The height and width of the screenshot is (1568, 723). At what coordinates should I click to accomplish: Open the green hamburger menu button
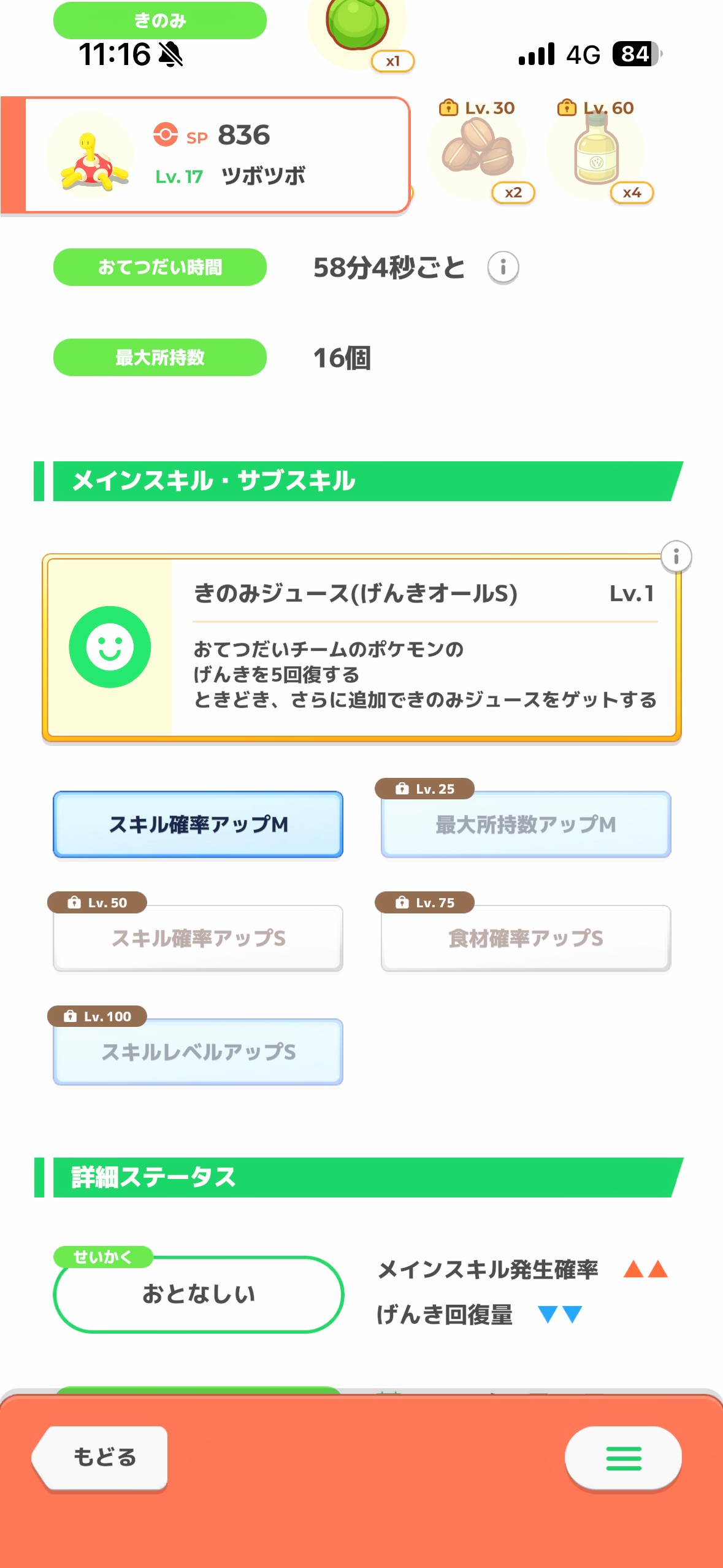pos(623,1458)
